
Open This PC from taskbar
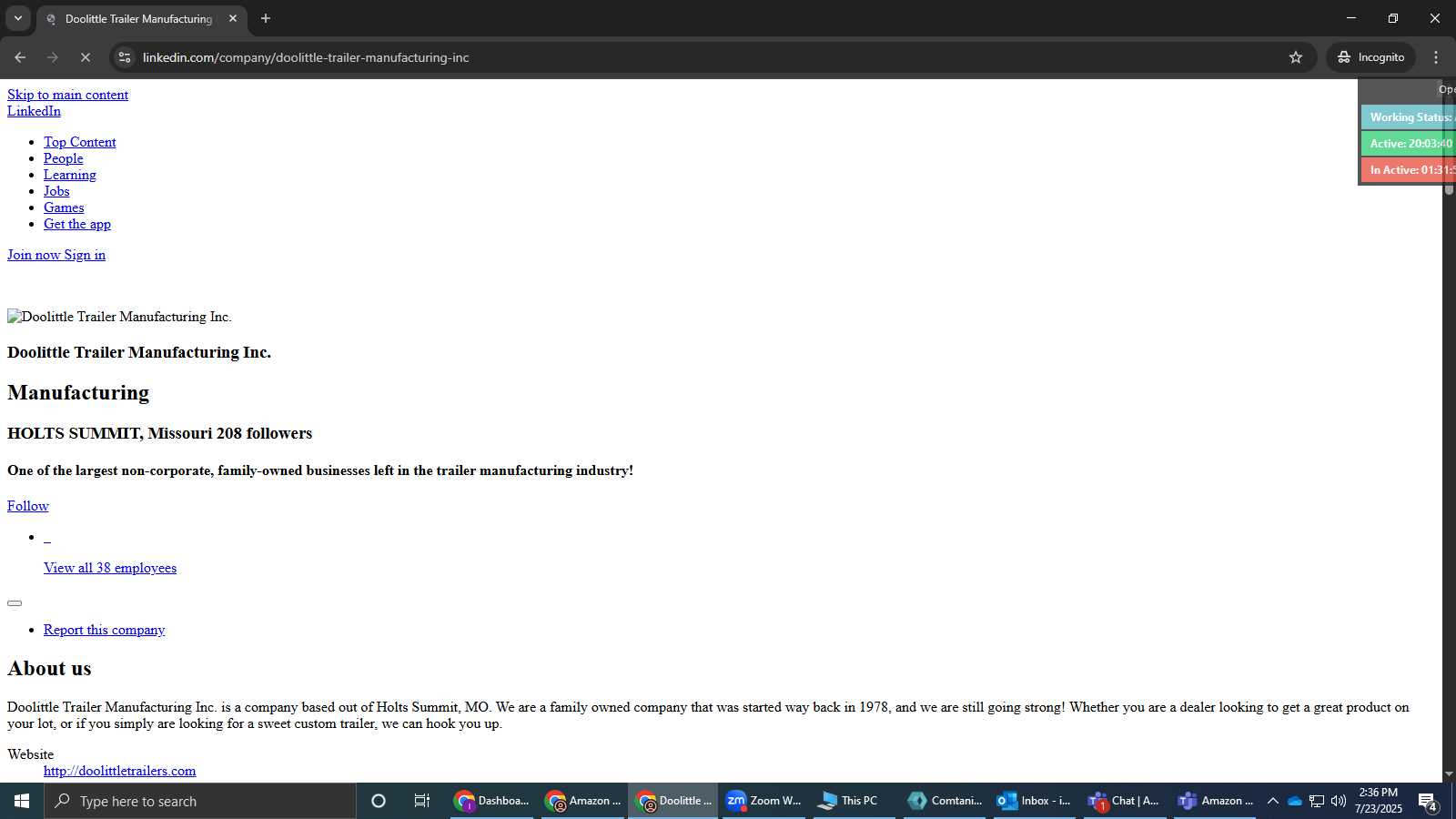tap(854, 801)
